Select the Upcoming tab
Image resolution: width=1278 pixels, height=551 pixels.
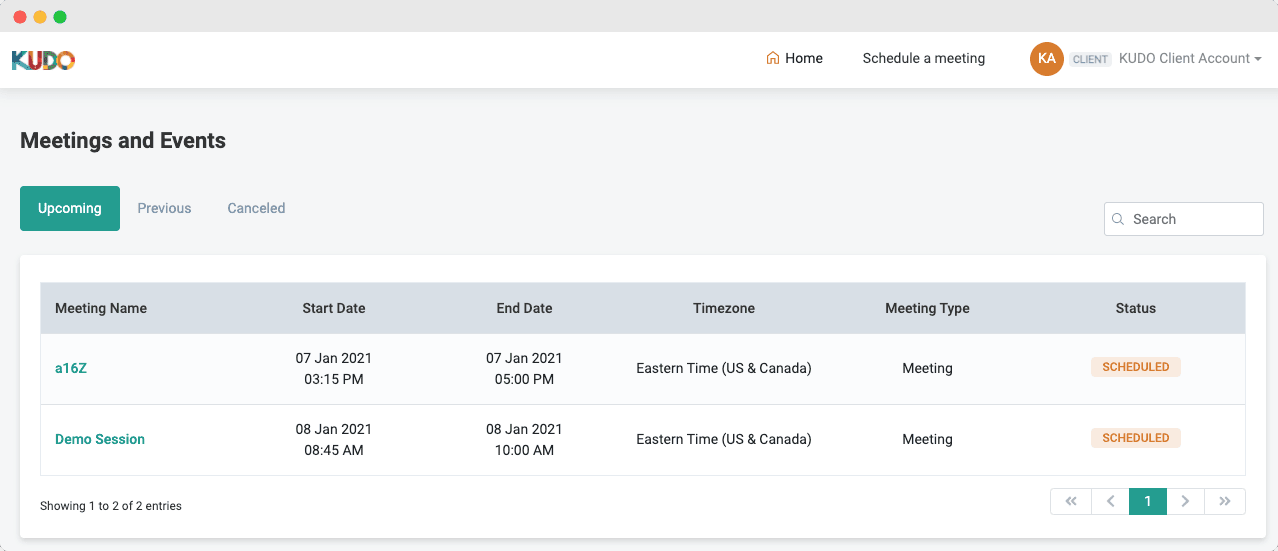[70, 208]
